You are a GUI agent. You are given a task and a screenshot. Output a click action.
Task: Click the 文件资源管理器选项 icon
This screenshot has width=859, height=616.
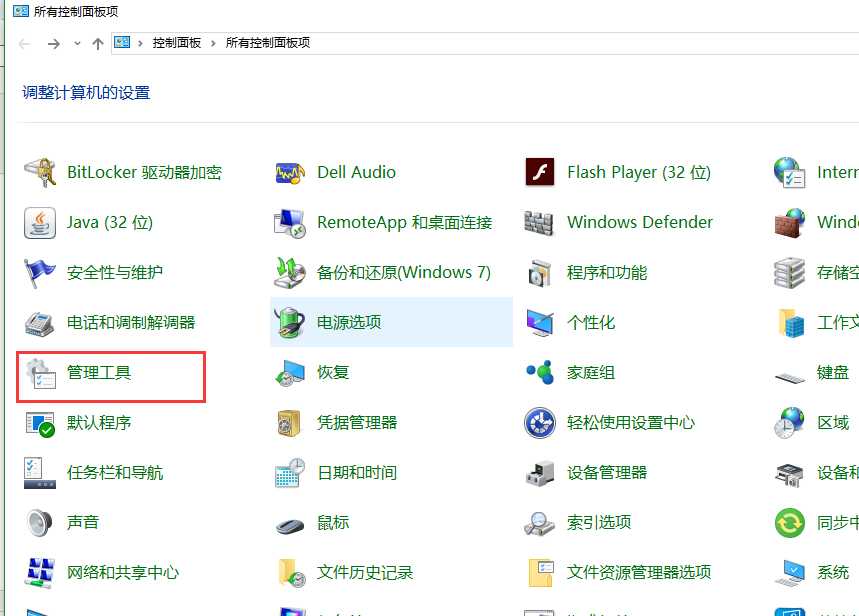(541, 573)
